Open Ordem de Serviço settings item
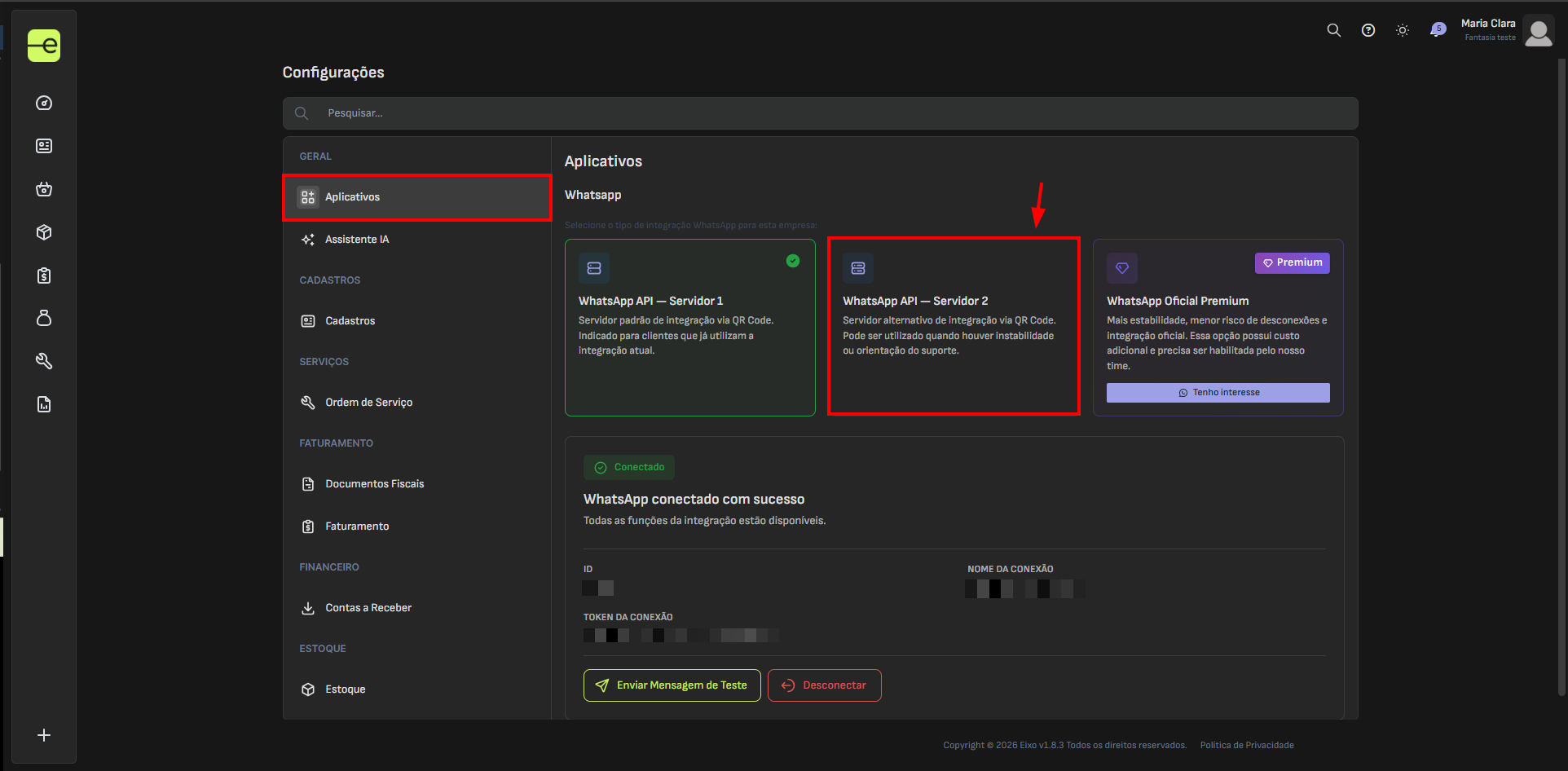1568x771 pixels. click(417, 403)
